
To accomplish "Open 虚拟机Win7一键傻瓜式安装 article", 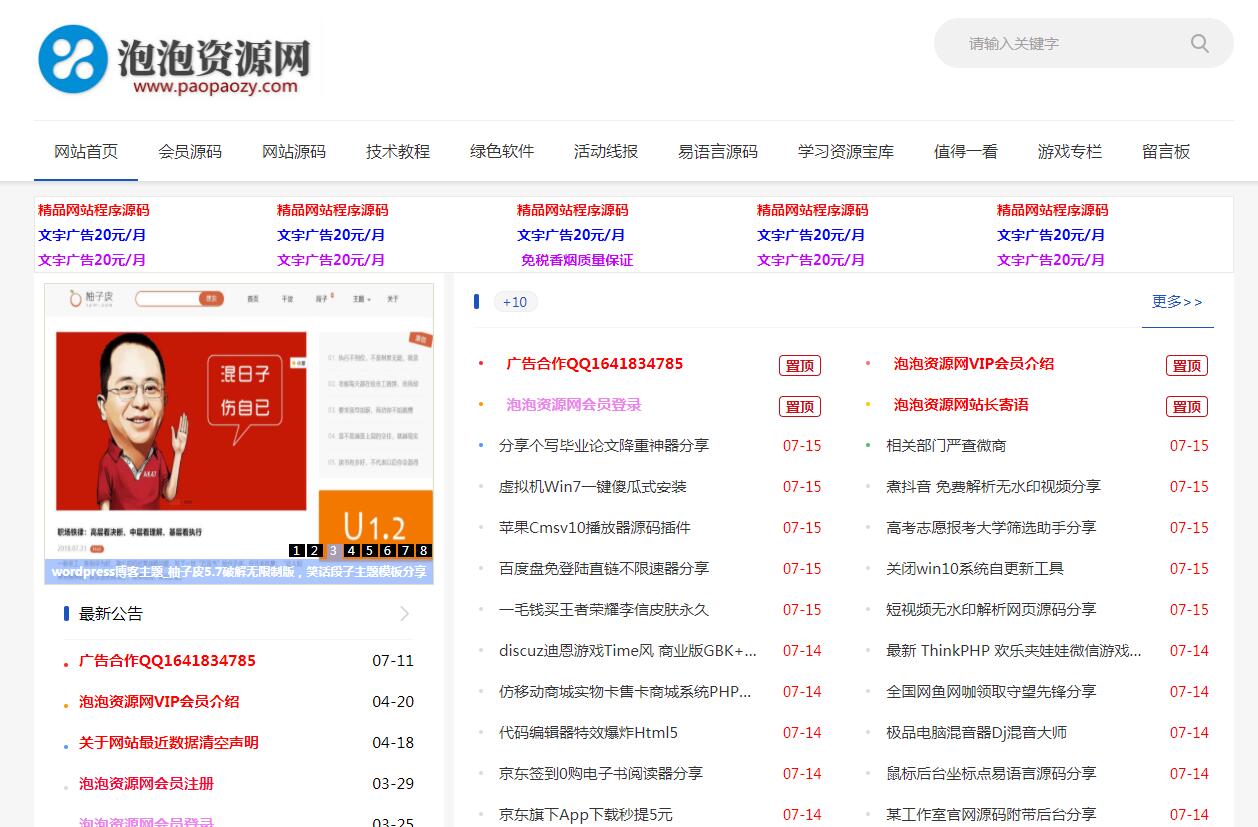I will 593,487.
